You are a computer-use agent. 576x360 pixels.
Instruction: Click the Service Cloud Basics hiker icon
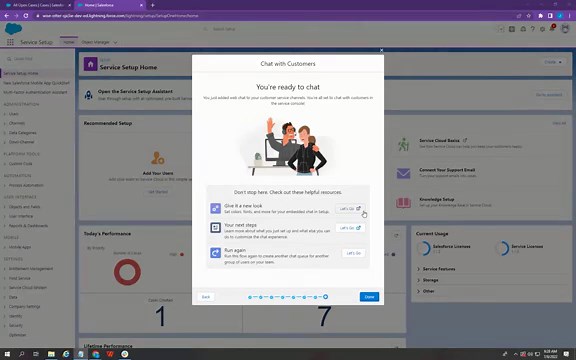point(403,144)
